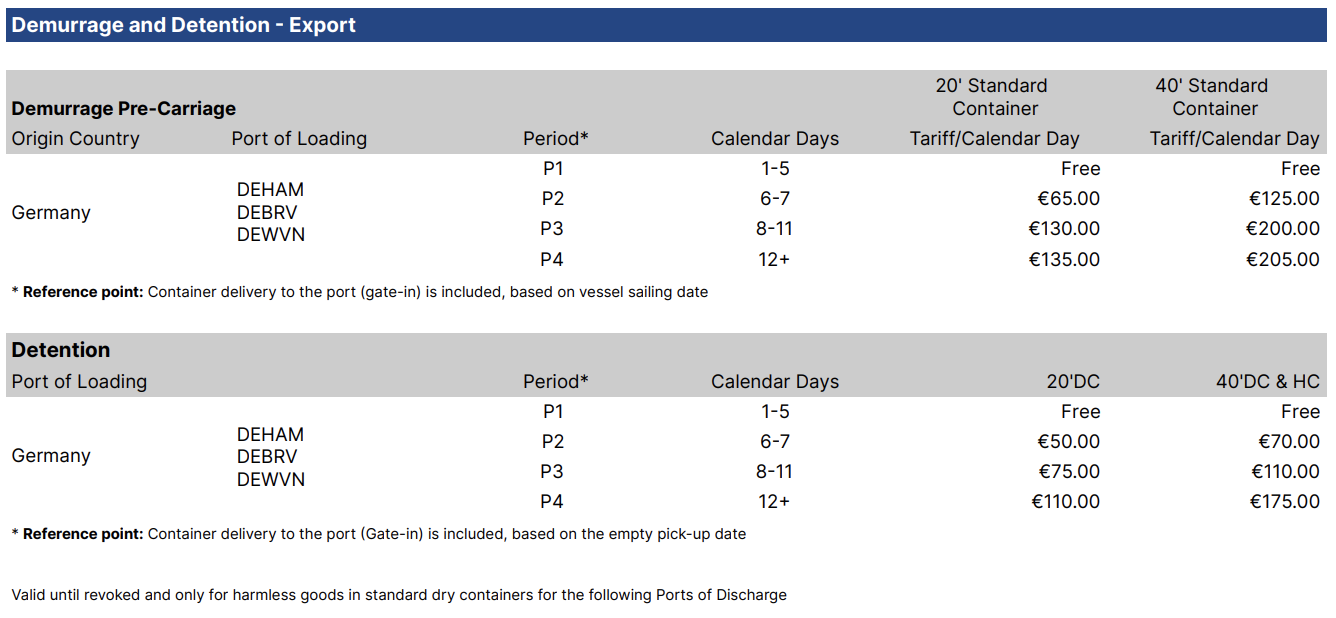Image resolution: width=1336 pixels, height=618 pixels.
Task: Click the Detention section heading
Action: [x=61, y=350]
